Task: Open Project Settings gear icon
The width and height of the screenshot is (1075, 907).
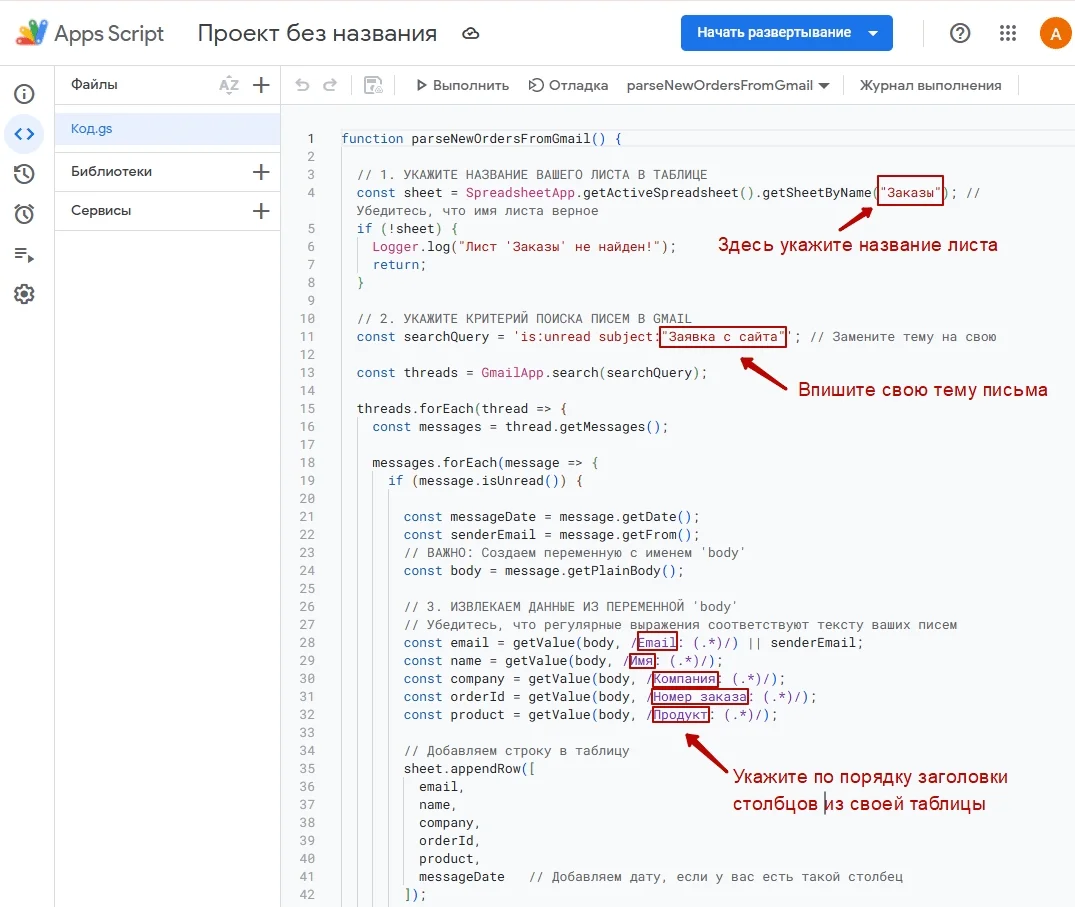Action: [24, 294]
